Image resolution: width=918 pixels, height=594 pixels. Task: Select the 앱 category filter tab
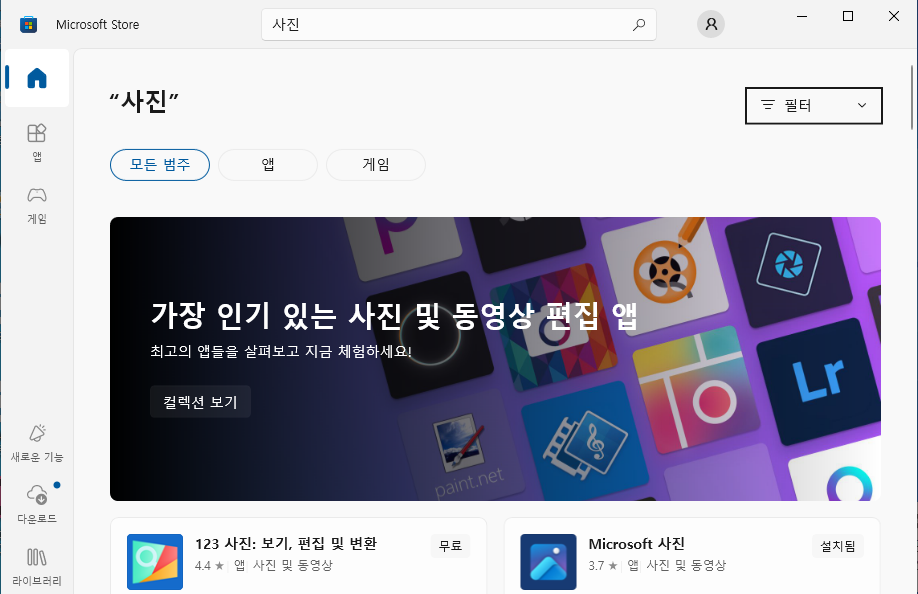268,165
